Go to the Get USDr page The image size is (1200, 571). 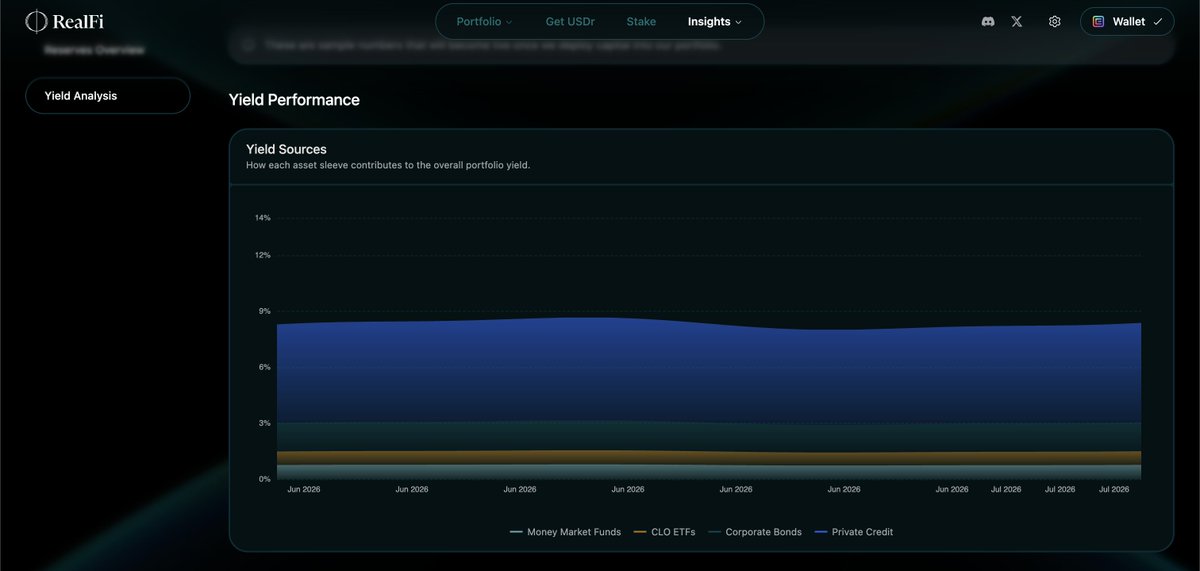coord(570,21)
